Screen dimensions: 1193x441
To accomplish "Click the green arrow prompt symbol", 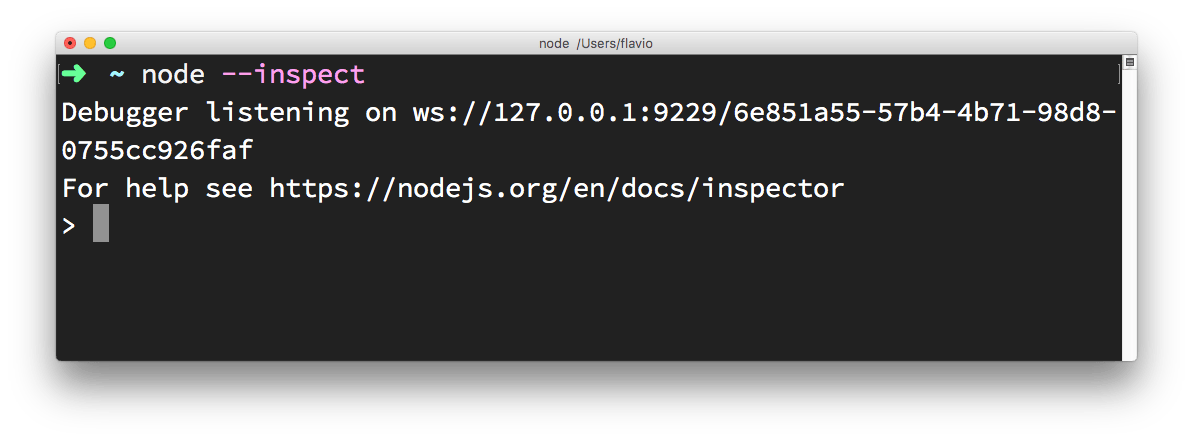I will pos(76,74).
